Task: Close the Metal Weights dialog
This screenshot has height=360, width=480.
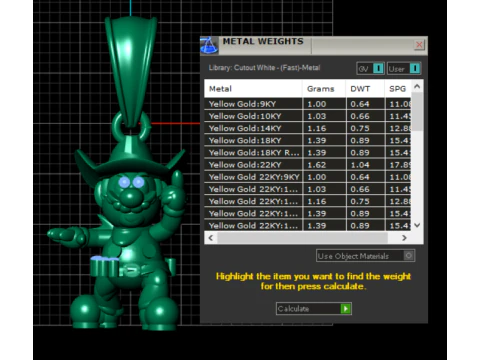Action: click(419, 44)
